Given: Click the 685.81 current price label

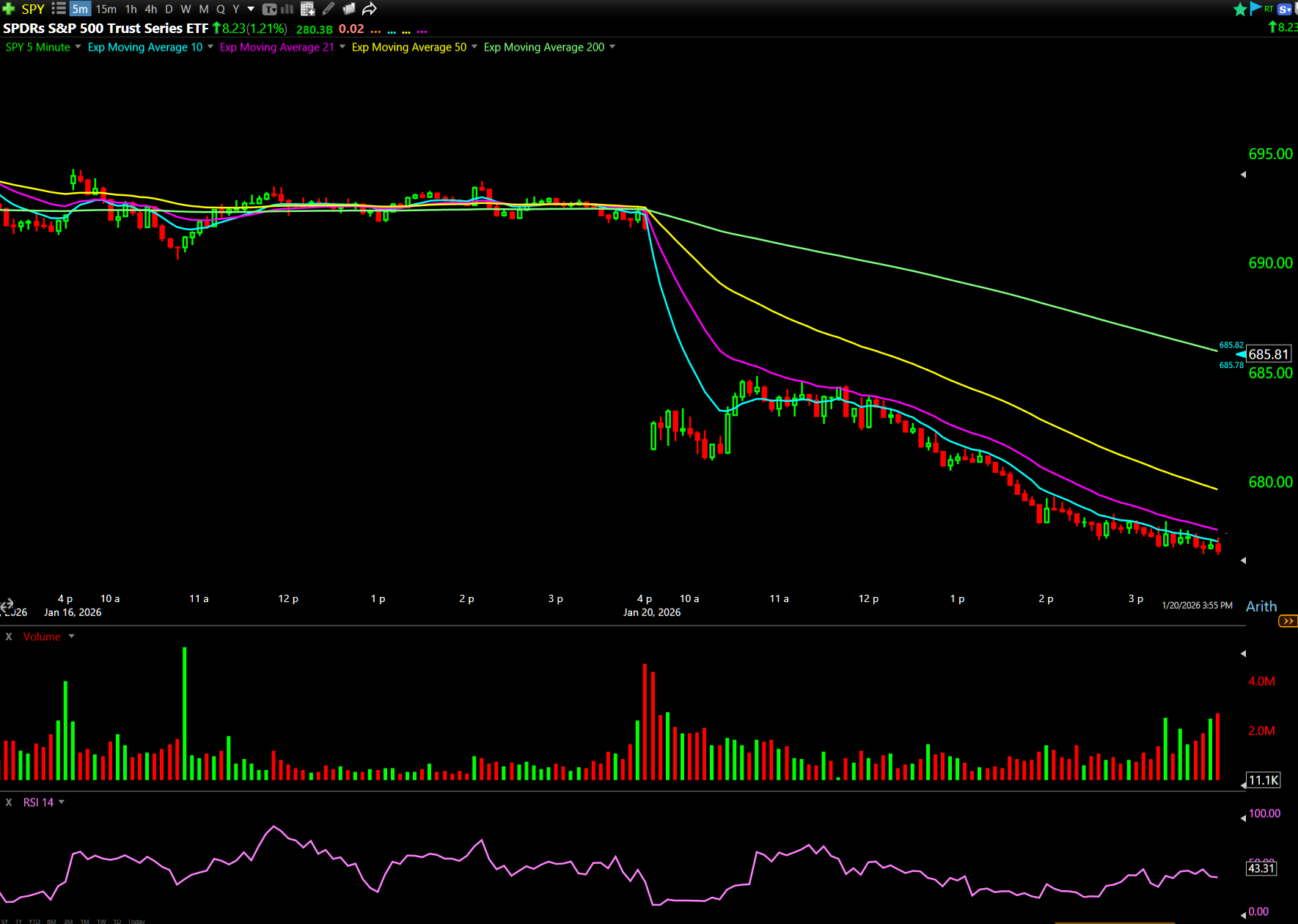Looking at the screenshot, I should (1268, 354).
